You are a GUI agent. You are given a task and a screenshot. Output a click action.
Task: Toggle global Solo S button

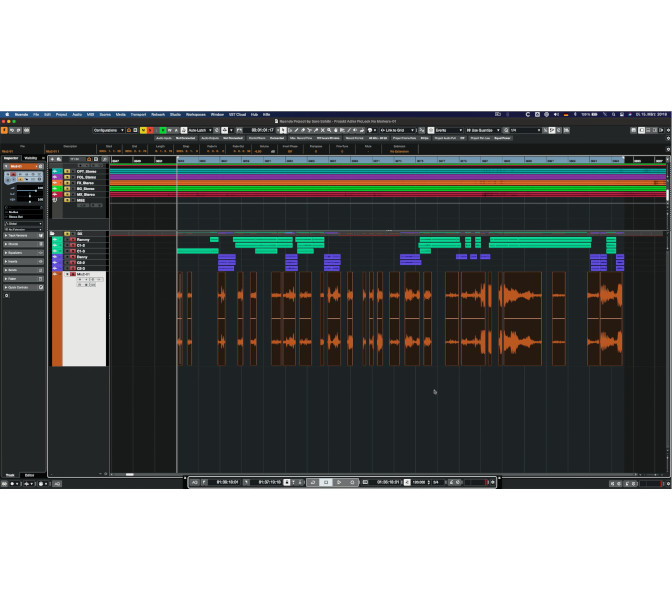click(x=150, y=130)
